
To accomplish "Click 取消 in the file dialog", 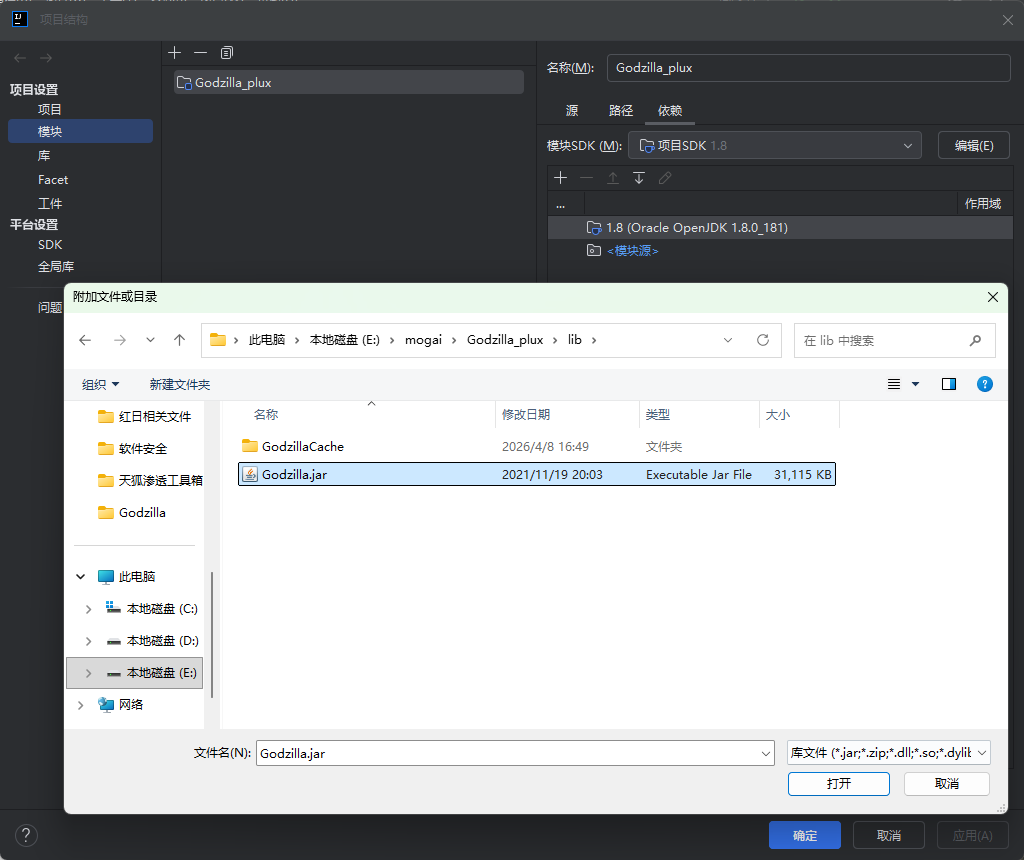I will tap(946, 784).
